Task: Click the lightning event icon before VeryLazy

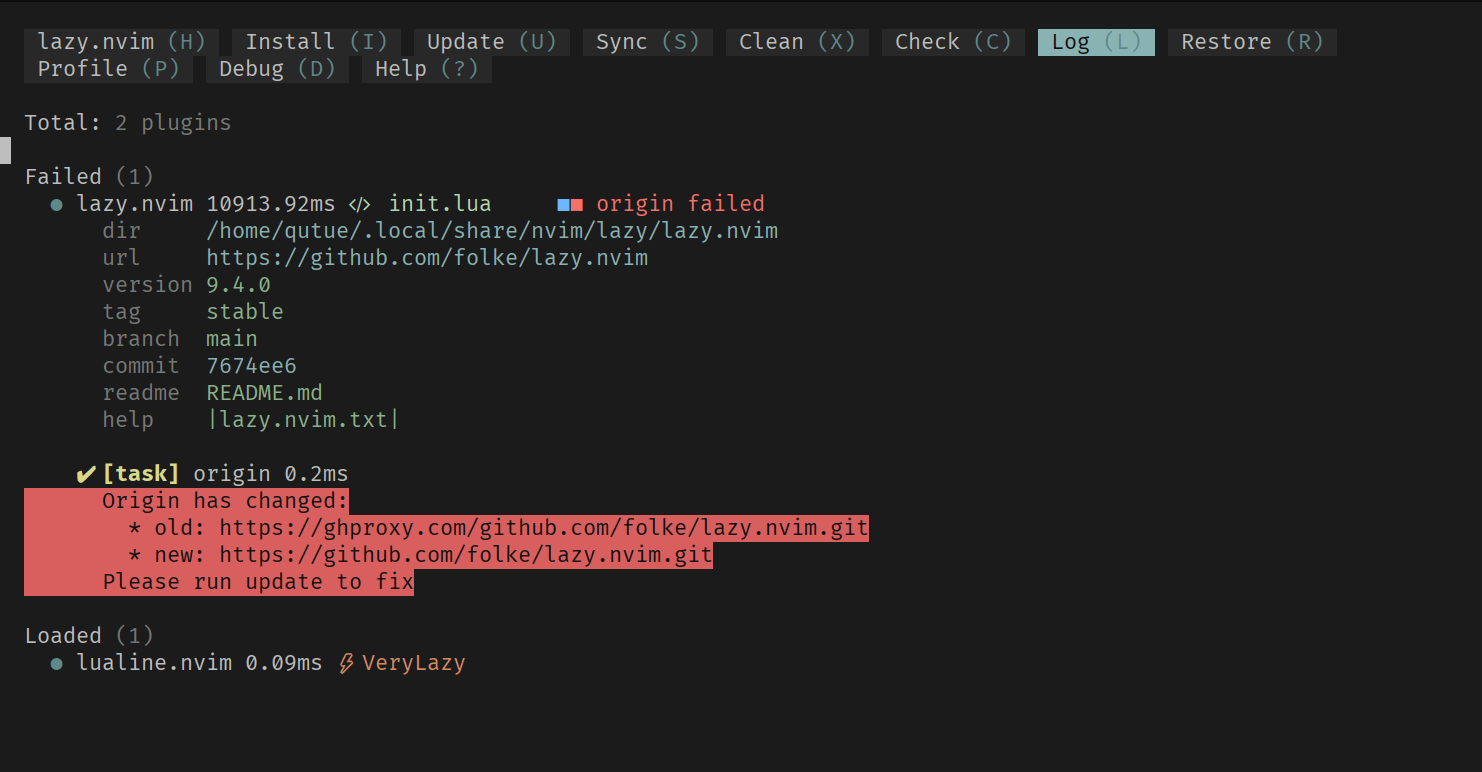Action: point(347,663)
